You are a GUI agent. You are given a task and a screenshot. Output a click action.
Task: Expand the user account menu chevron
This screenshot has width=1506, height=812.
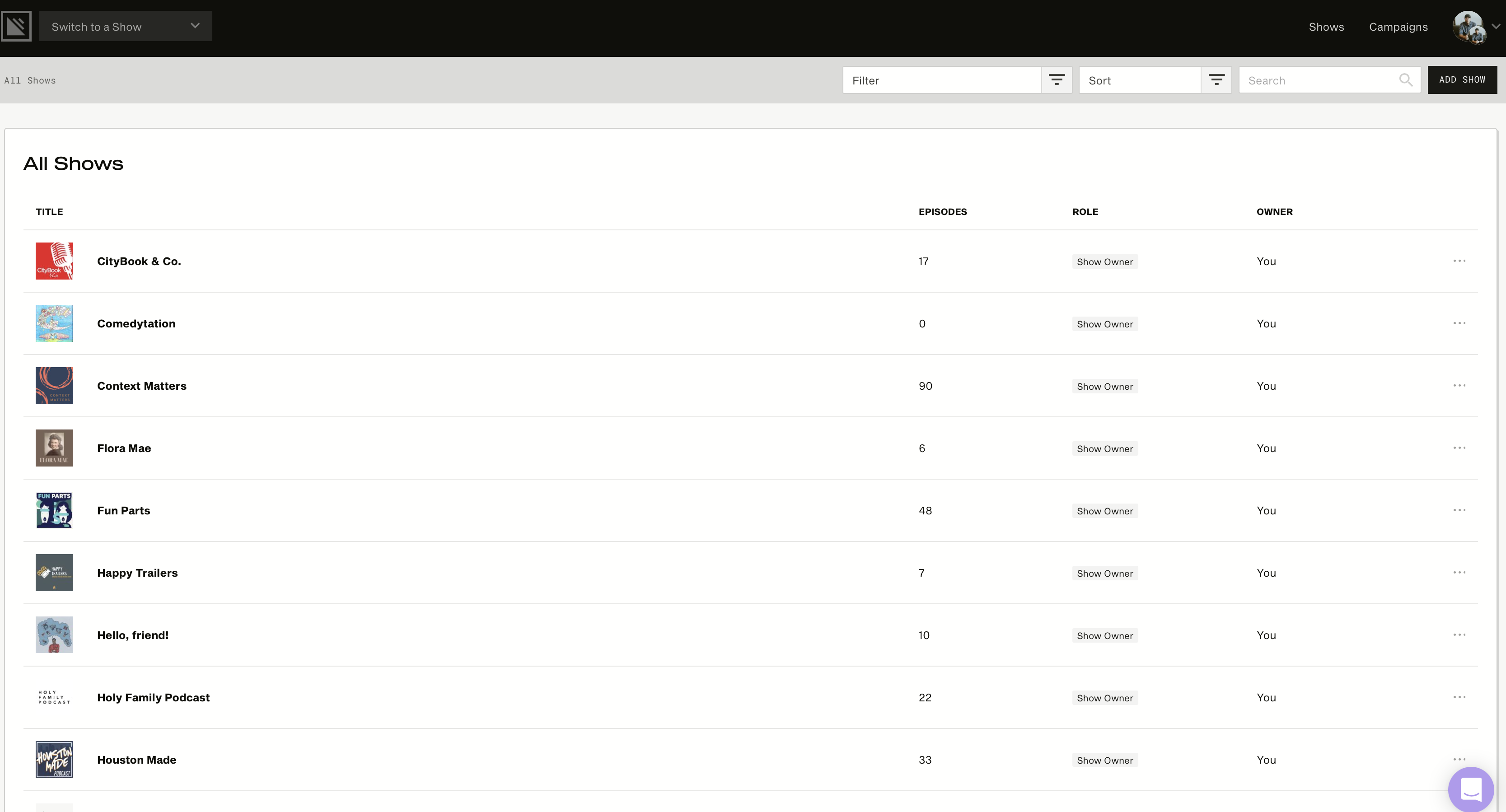[x=1496, y=26]
